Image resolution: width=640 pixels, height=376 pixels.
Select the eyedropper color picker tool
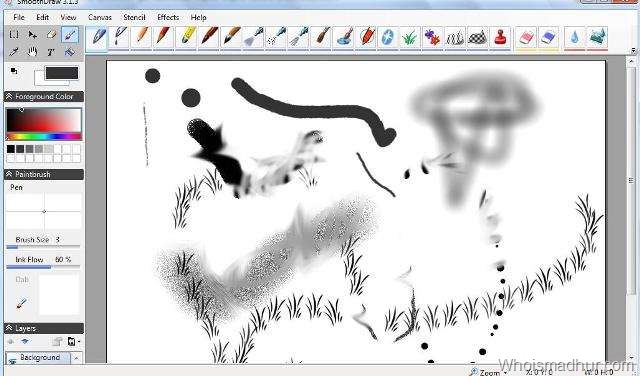coord(14,52)
